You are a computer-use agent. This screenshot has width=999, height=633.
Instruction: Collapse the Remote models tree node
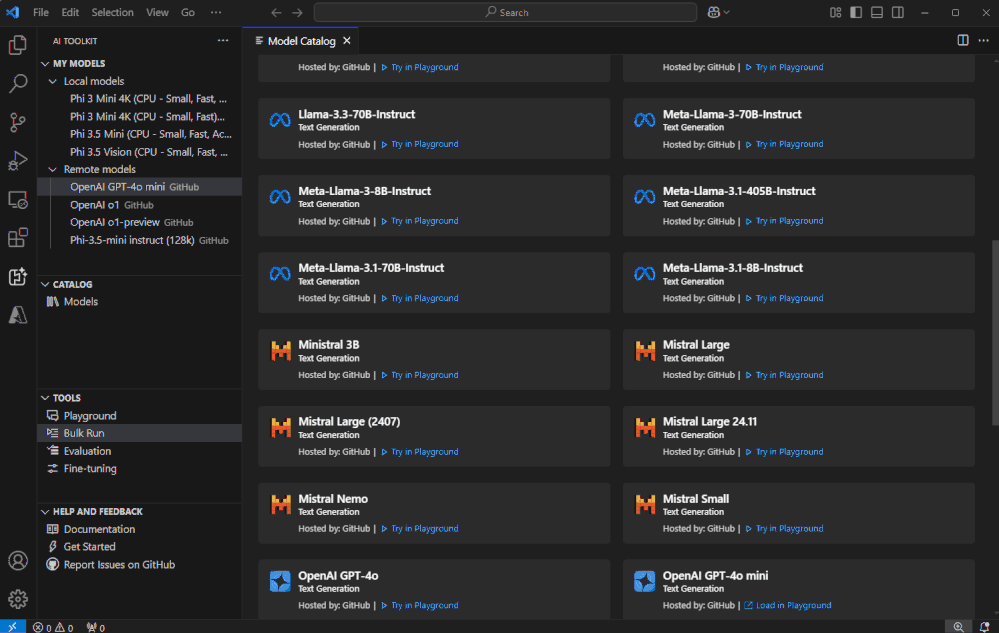[53, 169]
